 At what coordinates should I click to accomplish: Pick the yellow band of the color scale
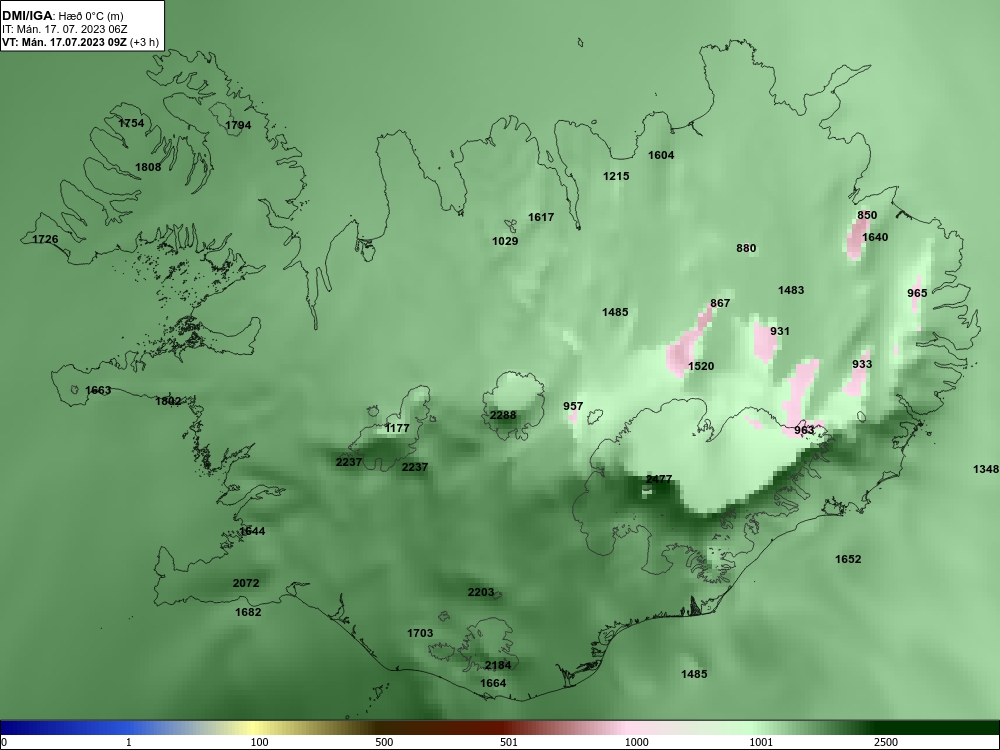click(x=255, y=728)
